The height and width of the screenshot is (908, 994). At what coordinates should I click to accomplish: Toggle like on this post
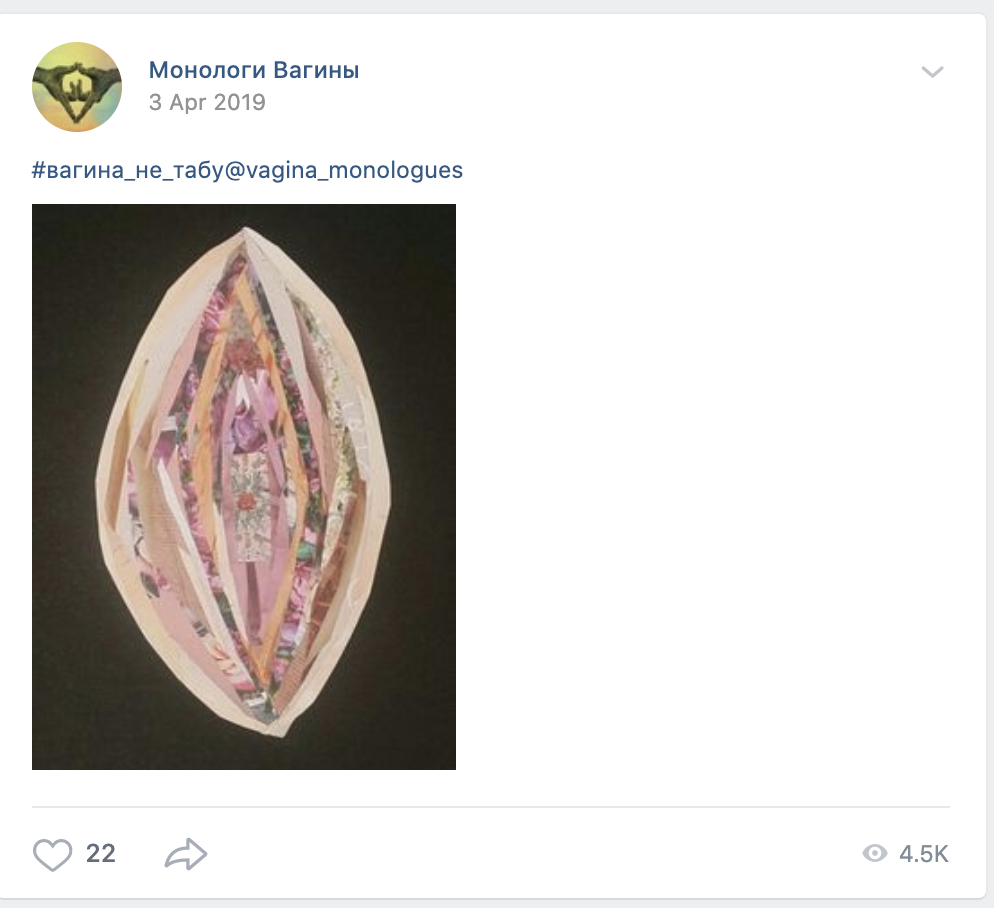pos(53,854)
